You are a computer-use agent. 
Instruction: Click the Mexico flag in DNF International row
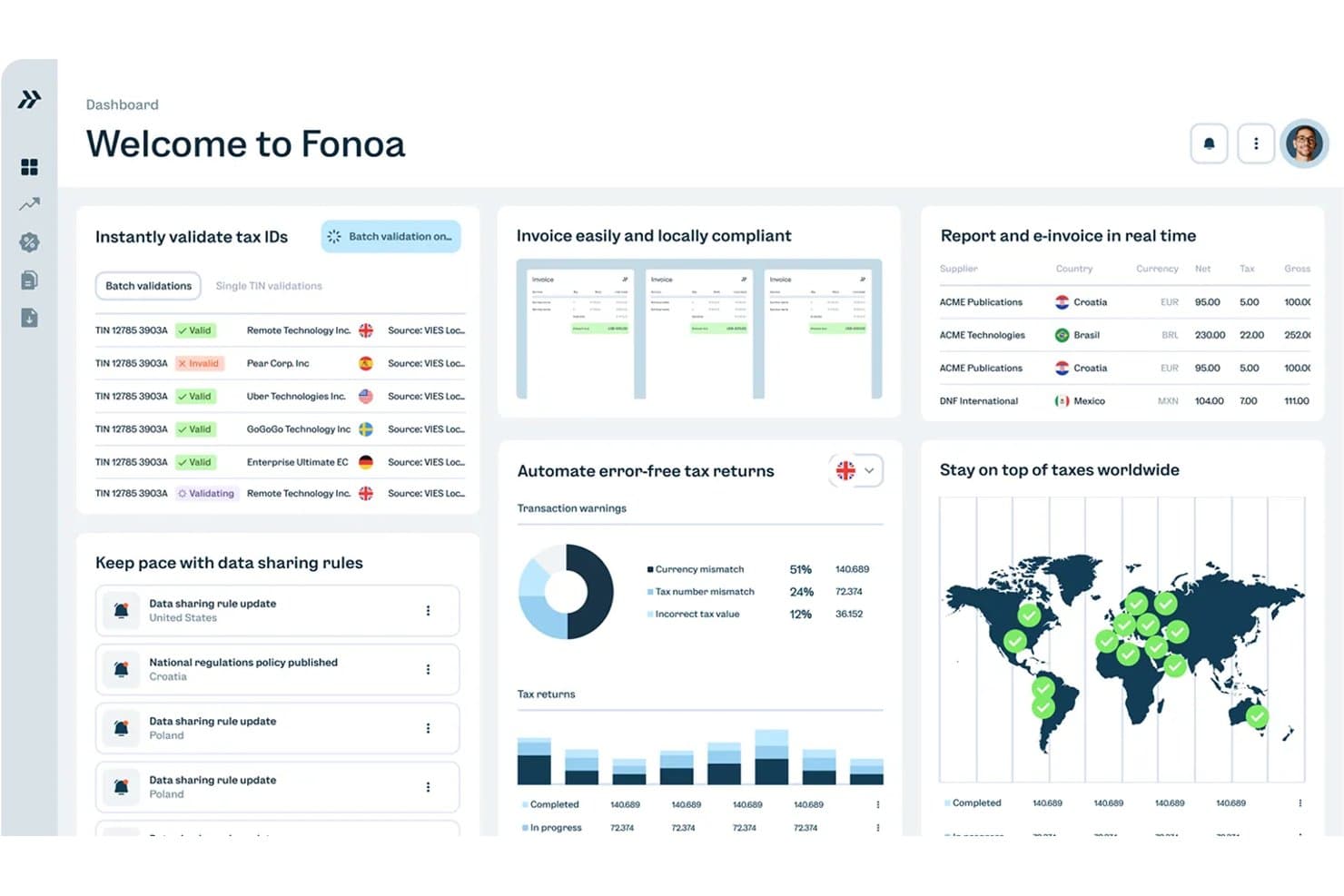pyautogui.click(x=1062, y=400)
